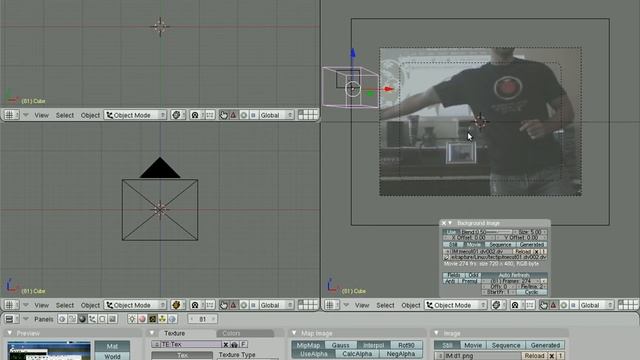Toggle Gauss option in Map Image panel
This screenshot has height=360, width=640.
341,345
